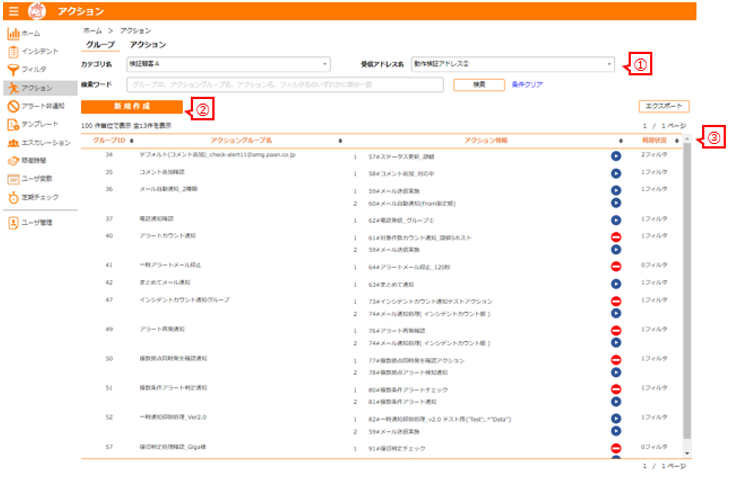Screen dimensions: 732x478
Task: Switch to the アクション tab
Action: [x=148, y=45]
